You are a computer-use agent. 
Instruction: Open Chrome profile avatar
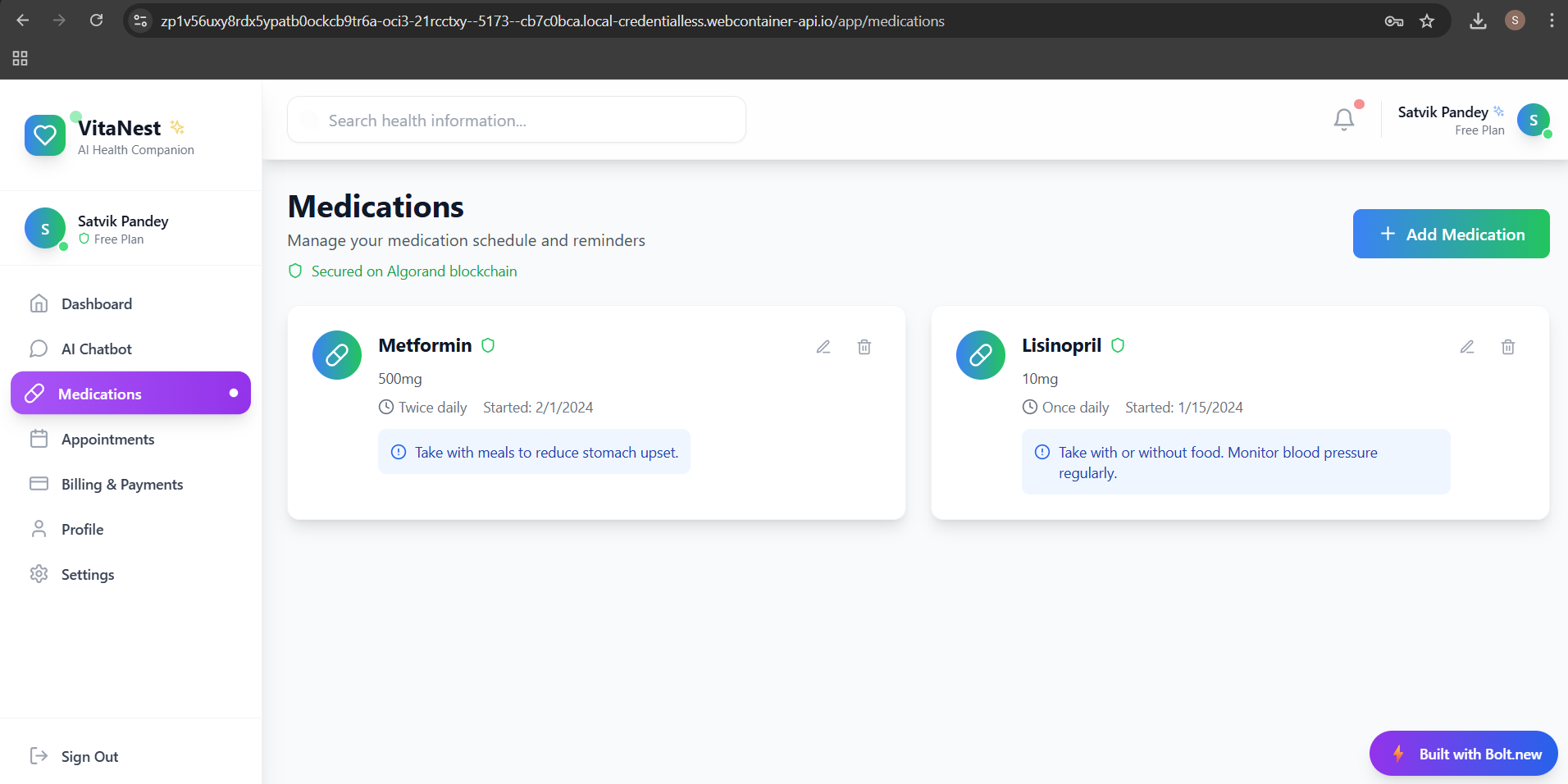[1515, 21]
